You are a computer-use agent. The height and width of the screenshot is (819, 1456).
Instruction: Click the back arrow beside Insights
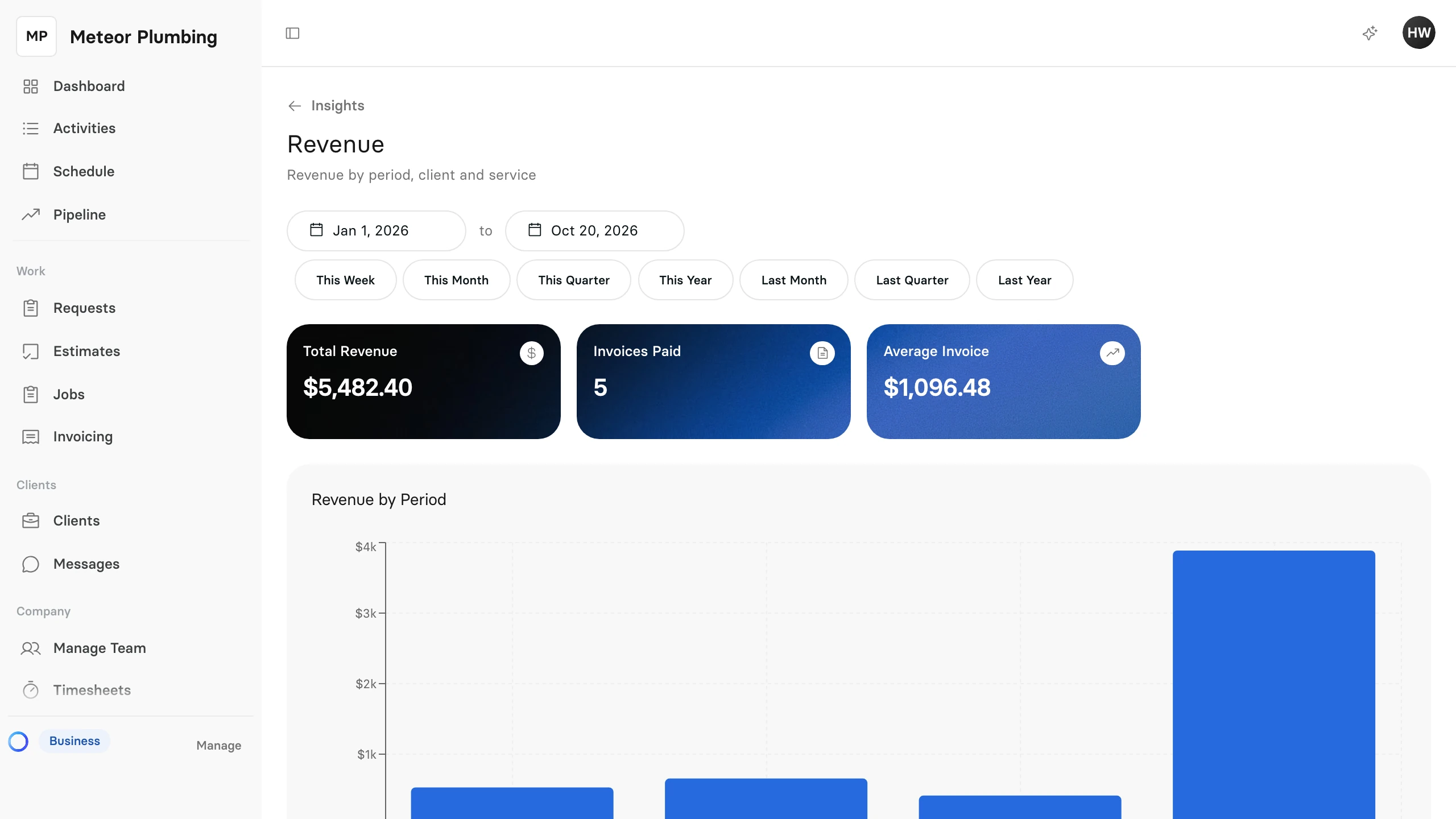tap(295, 106)
